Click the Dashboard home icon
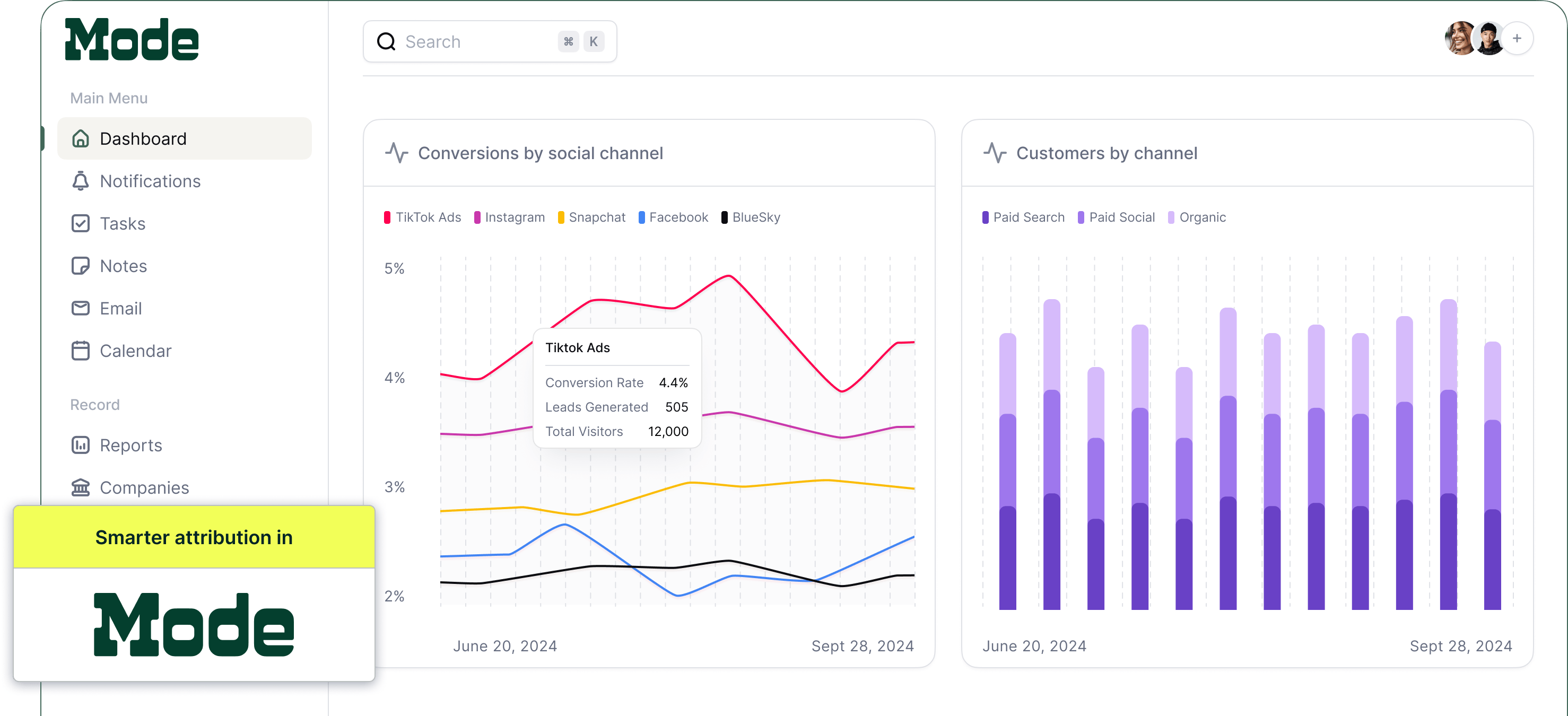Image resolution: width=1568 pixels, height=716 pixels. coord(80,139)
